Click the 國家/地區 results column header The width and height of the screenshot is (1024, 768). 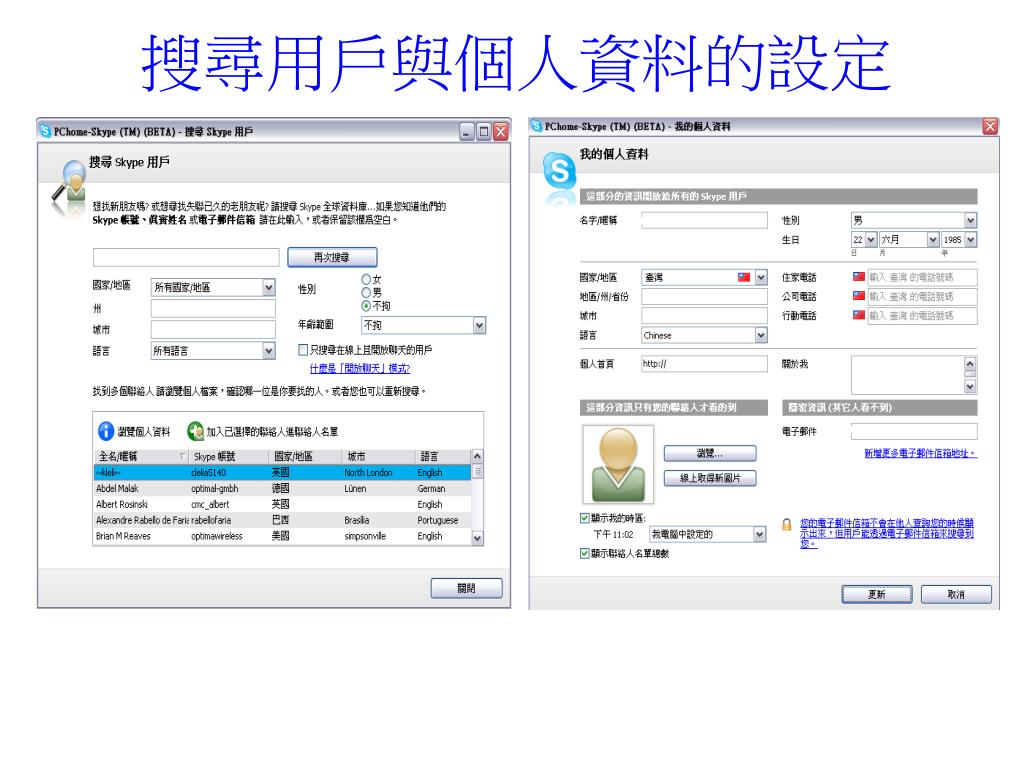click(x=305, y=456)
